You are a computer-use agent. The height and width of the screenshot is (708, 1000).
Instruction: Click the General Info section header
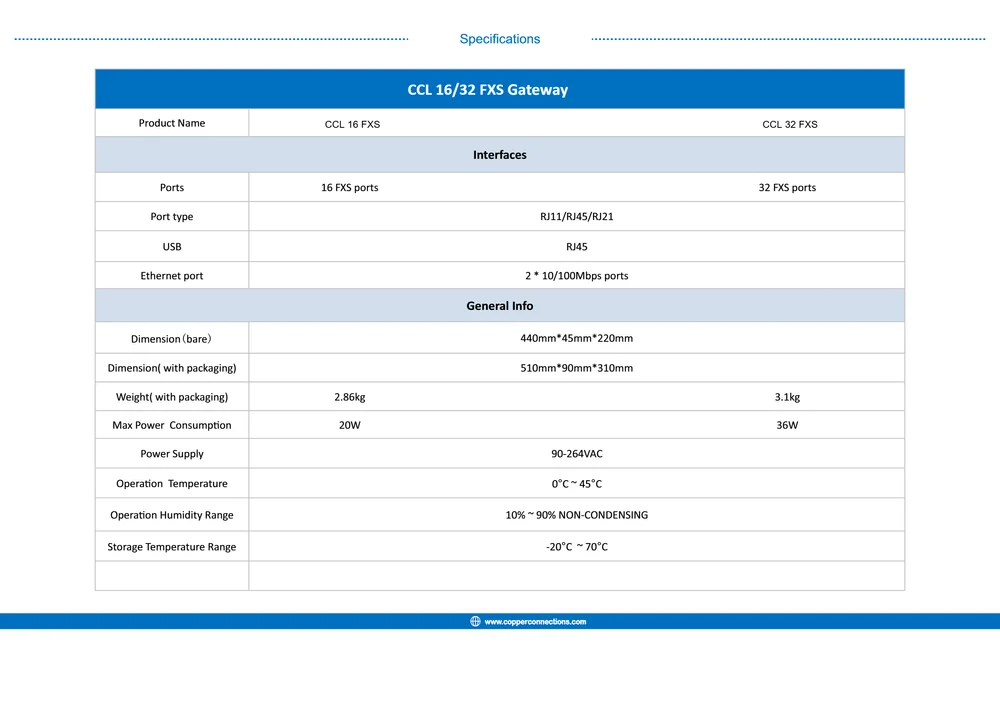click(499, 306)
